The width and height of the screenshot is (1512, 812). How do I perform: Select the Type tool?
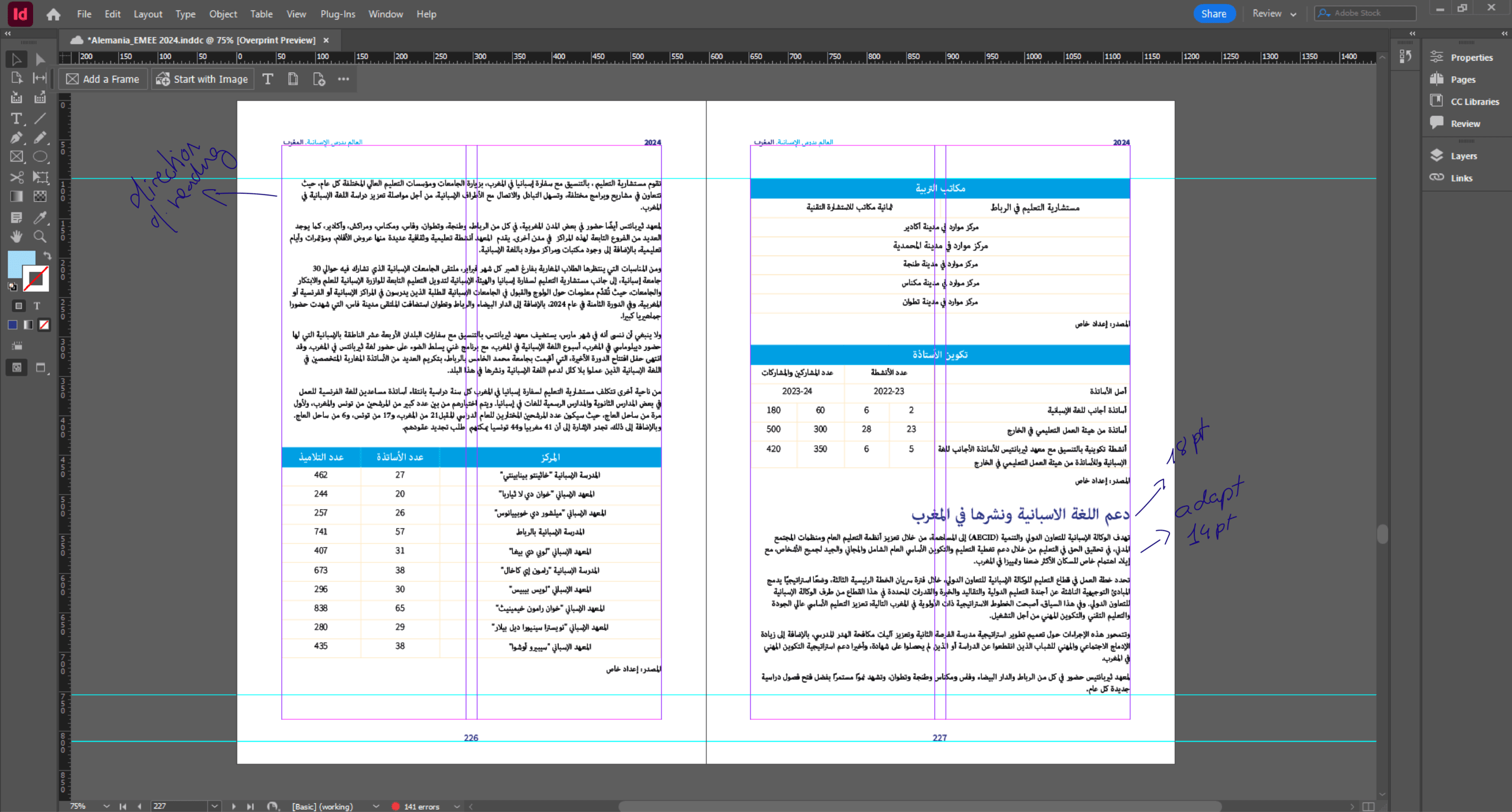click(17, 119)
